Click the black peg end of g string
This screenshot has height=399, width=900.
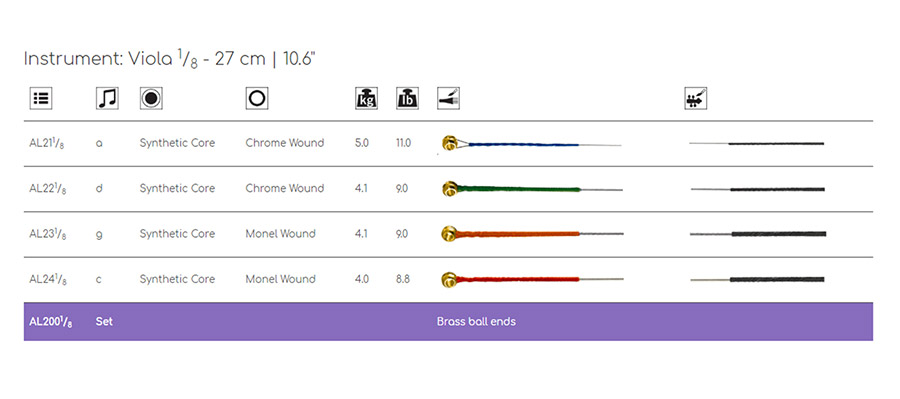[758, 234]
